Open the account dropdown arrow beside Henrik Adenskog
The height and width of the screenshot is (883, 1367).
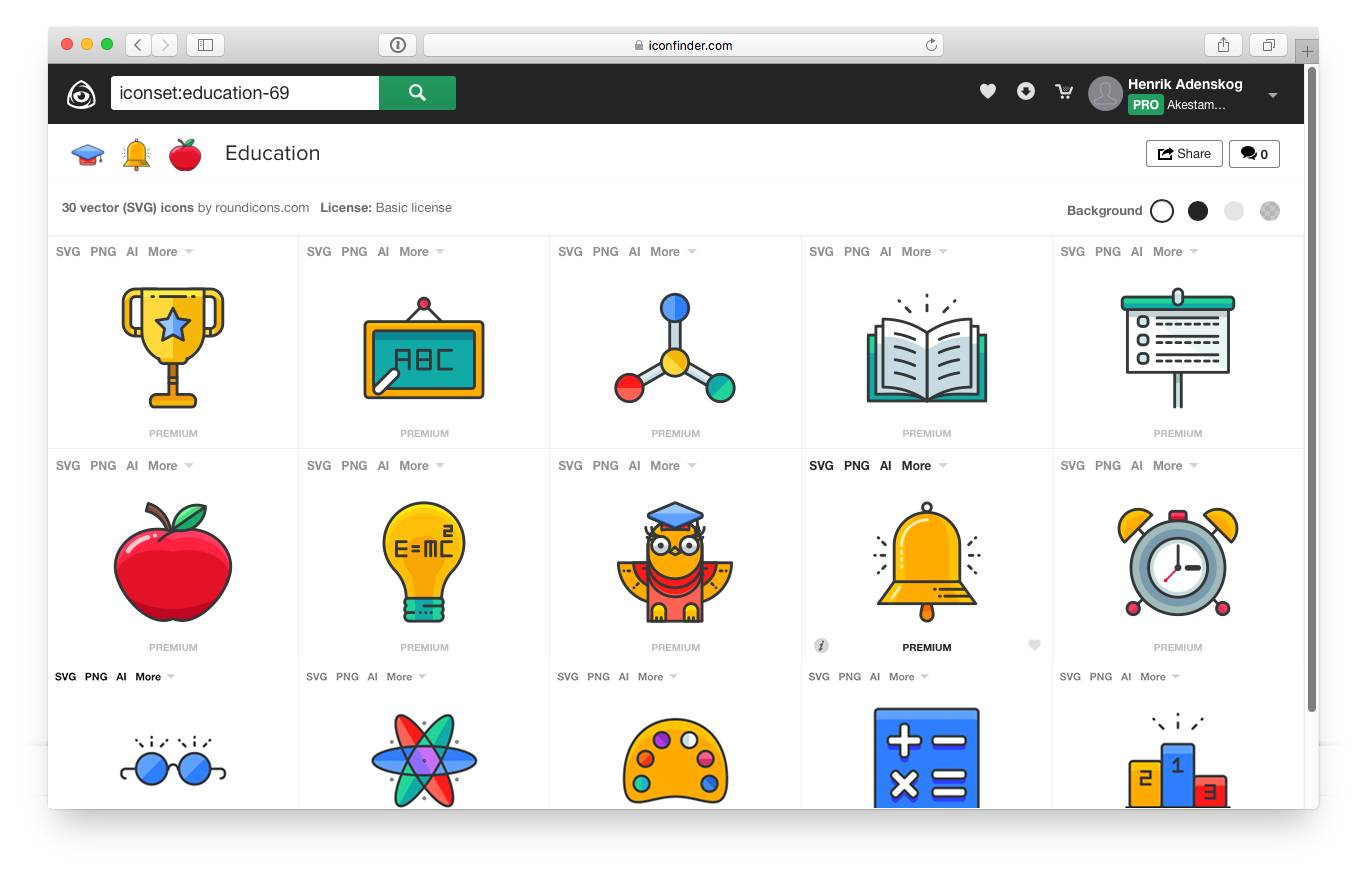(x=1273, y=95)
